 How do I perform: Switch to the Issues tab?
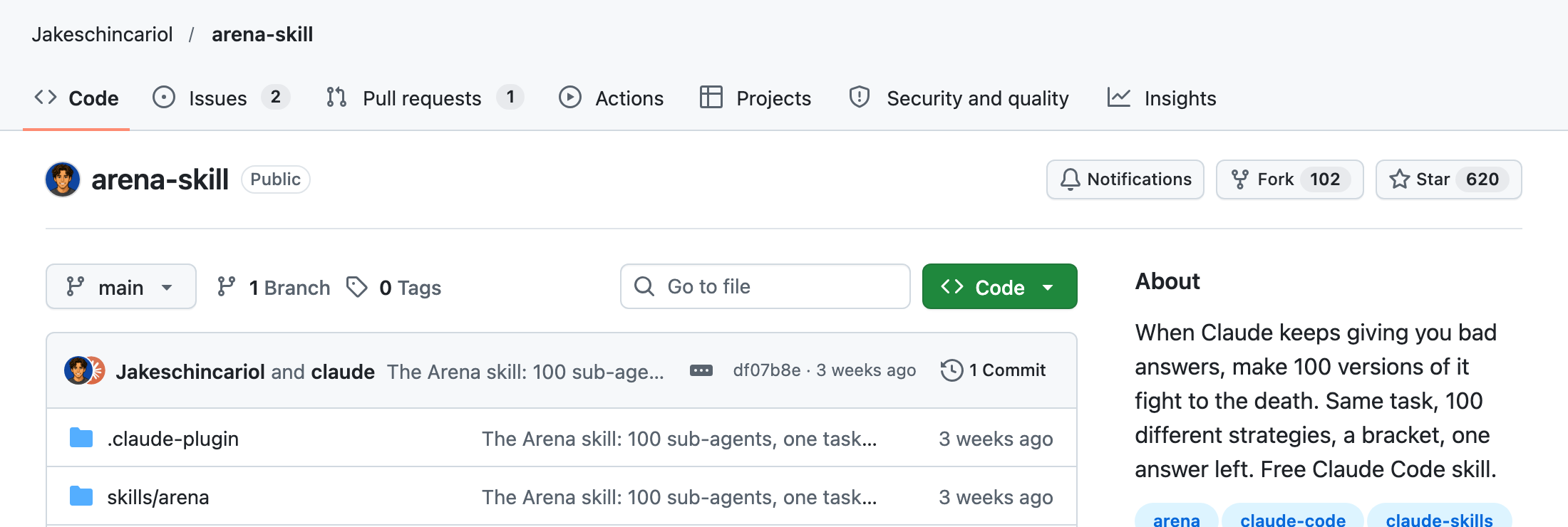(x=221, y=98)
